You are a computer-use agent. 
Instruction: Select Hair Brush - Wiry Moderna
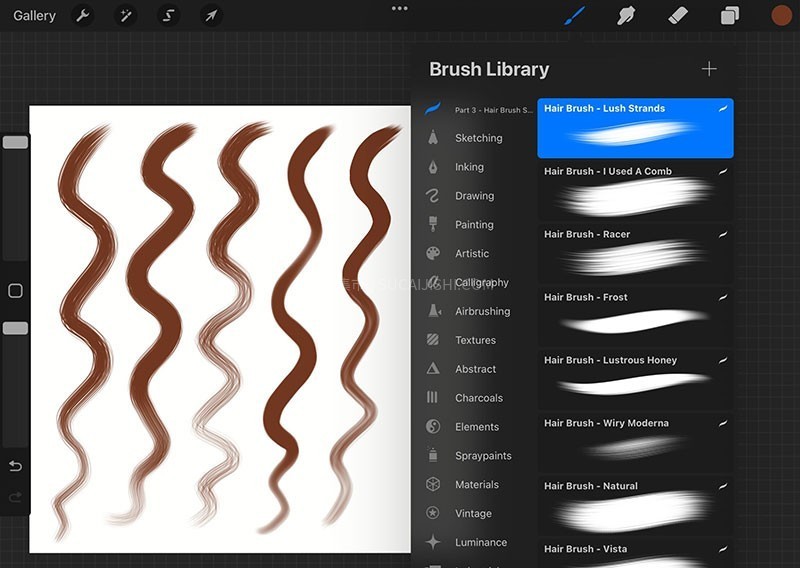click(635, 443)
